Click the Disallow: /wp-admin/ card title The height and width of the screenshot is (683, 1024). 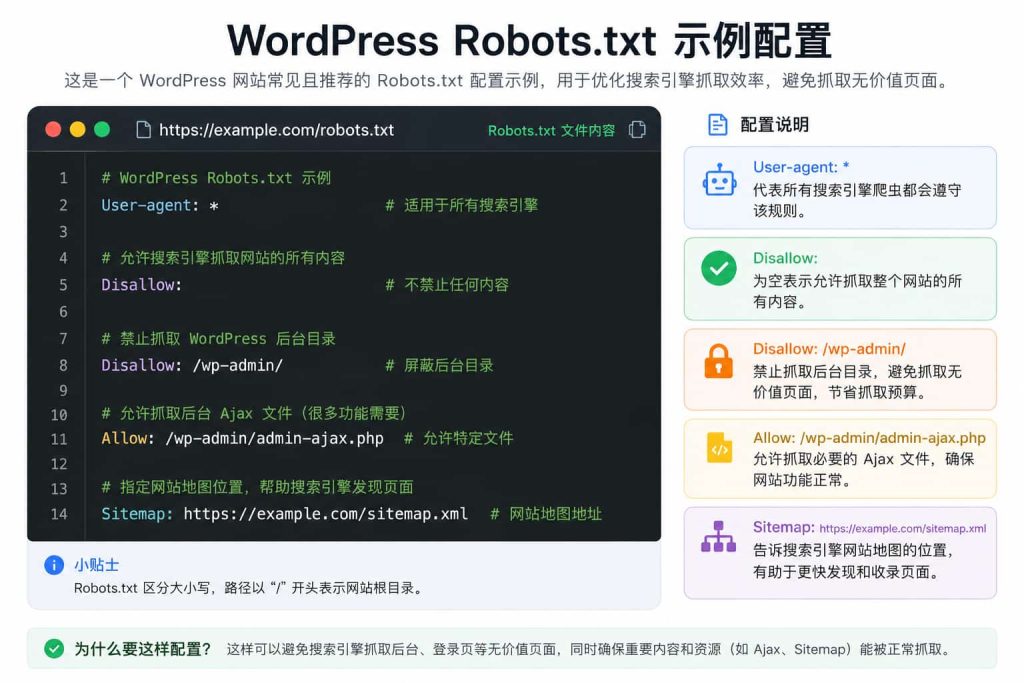829,349
